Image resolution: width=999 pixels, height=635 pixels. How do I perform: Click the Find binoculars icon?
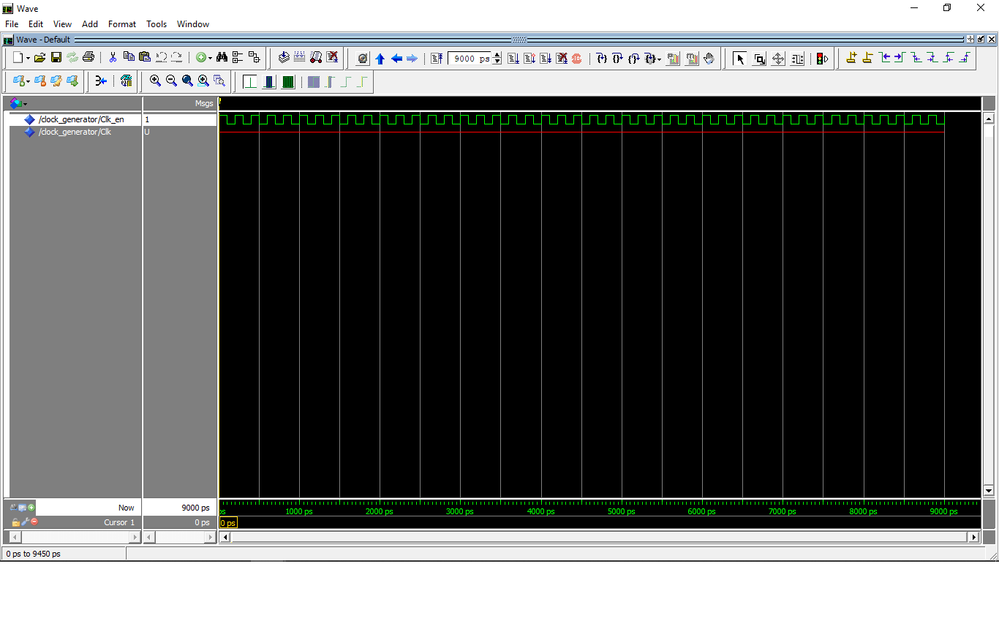click(222, 58)
